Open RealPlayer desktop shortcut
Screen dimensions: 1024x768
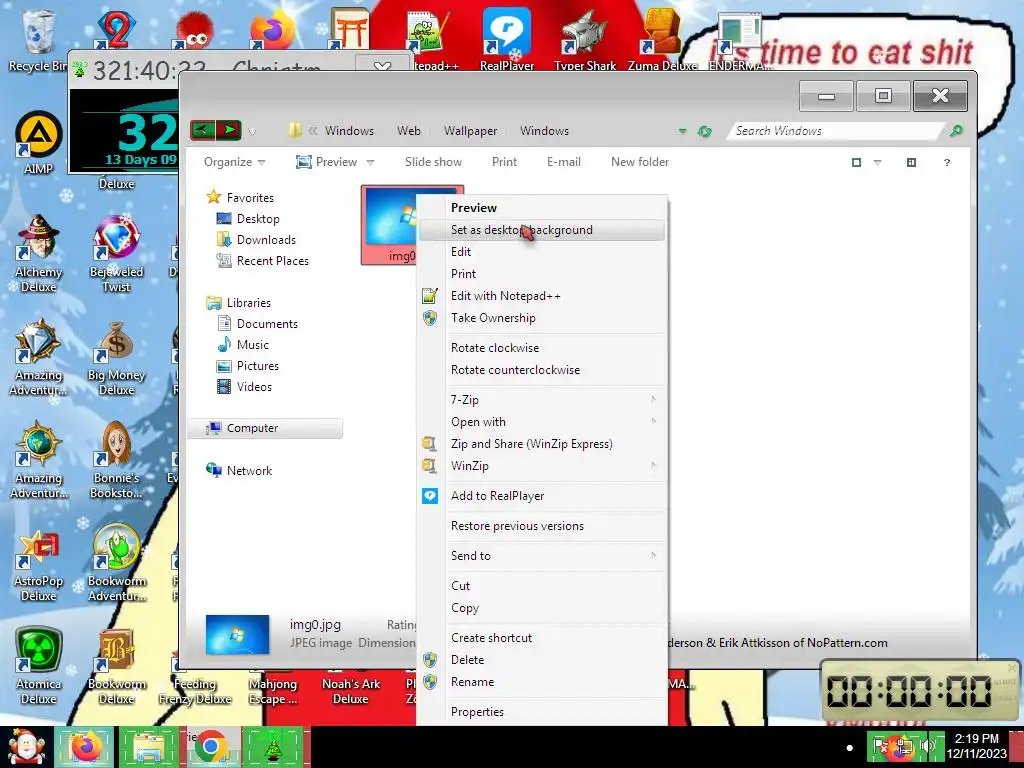point(507,39)
